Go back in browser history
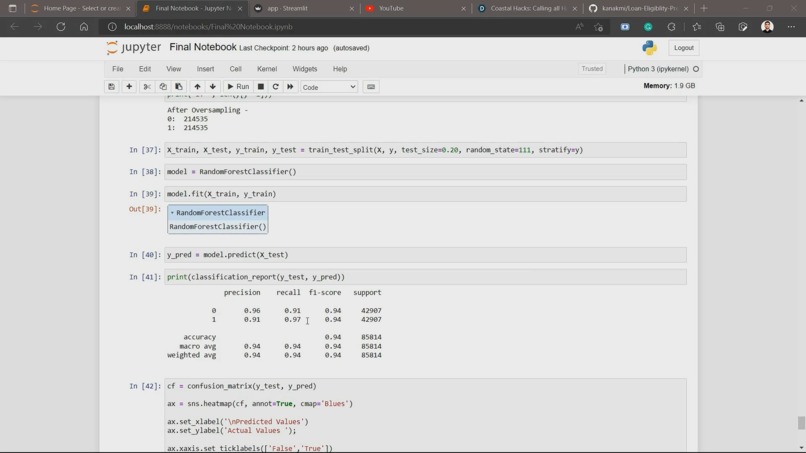The height and width of the screenshot is (453, 806). pos(14,27)
